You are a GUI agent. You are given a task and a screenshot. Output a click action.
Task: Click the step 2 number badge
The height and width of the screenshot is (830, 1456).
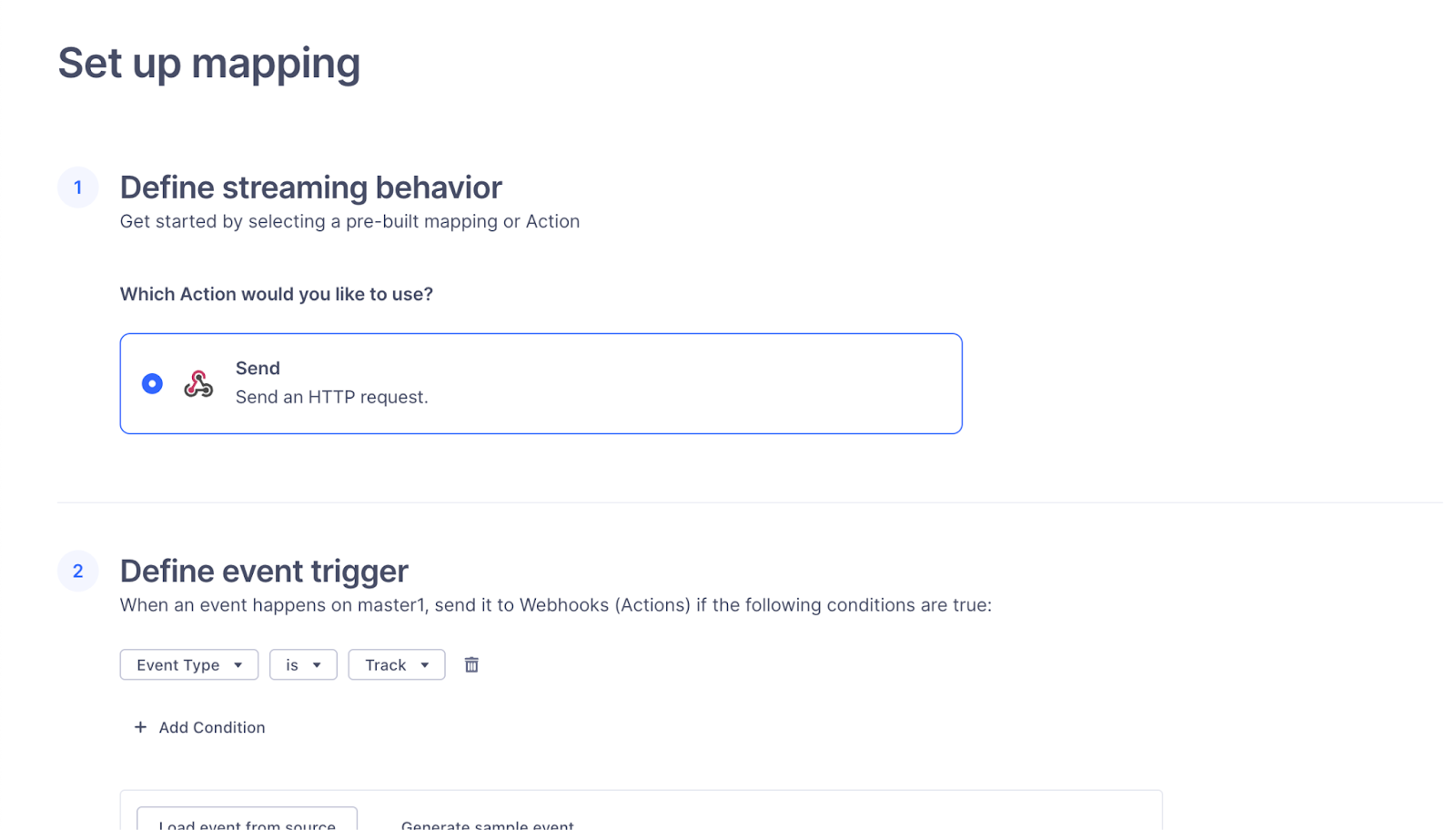[78, 572]
